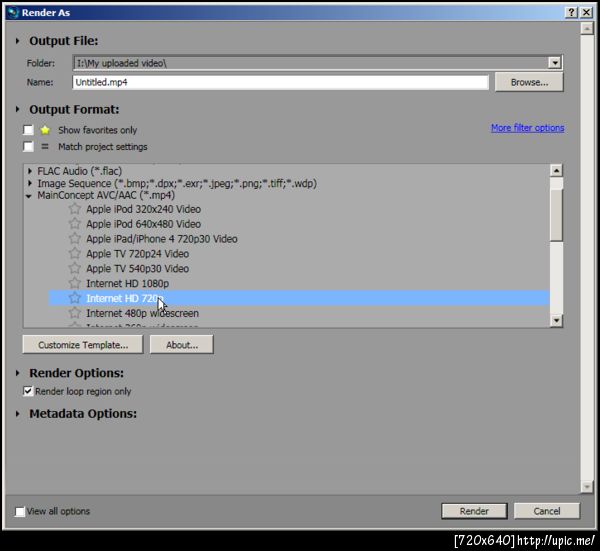The height and width of the screenshot is (551, 600).
Task: Click the equals sign match icon
Action: click(x=45, y=147)
